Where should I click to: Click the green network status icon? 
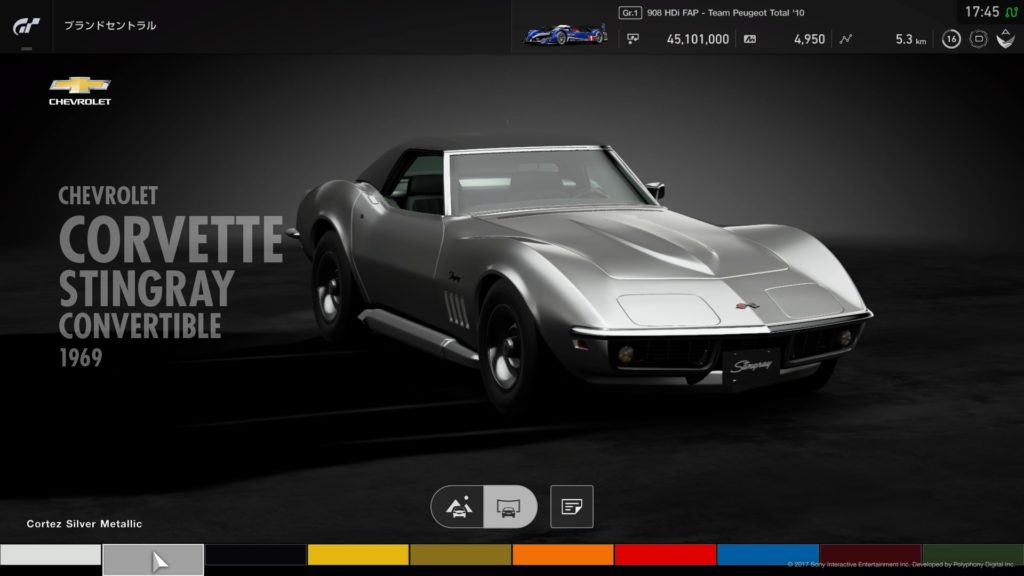pyautogui.click(x=1011, y=12)
